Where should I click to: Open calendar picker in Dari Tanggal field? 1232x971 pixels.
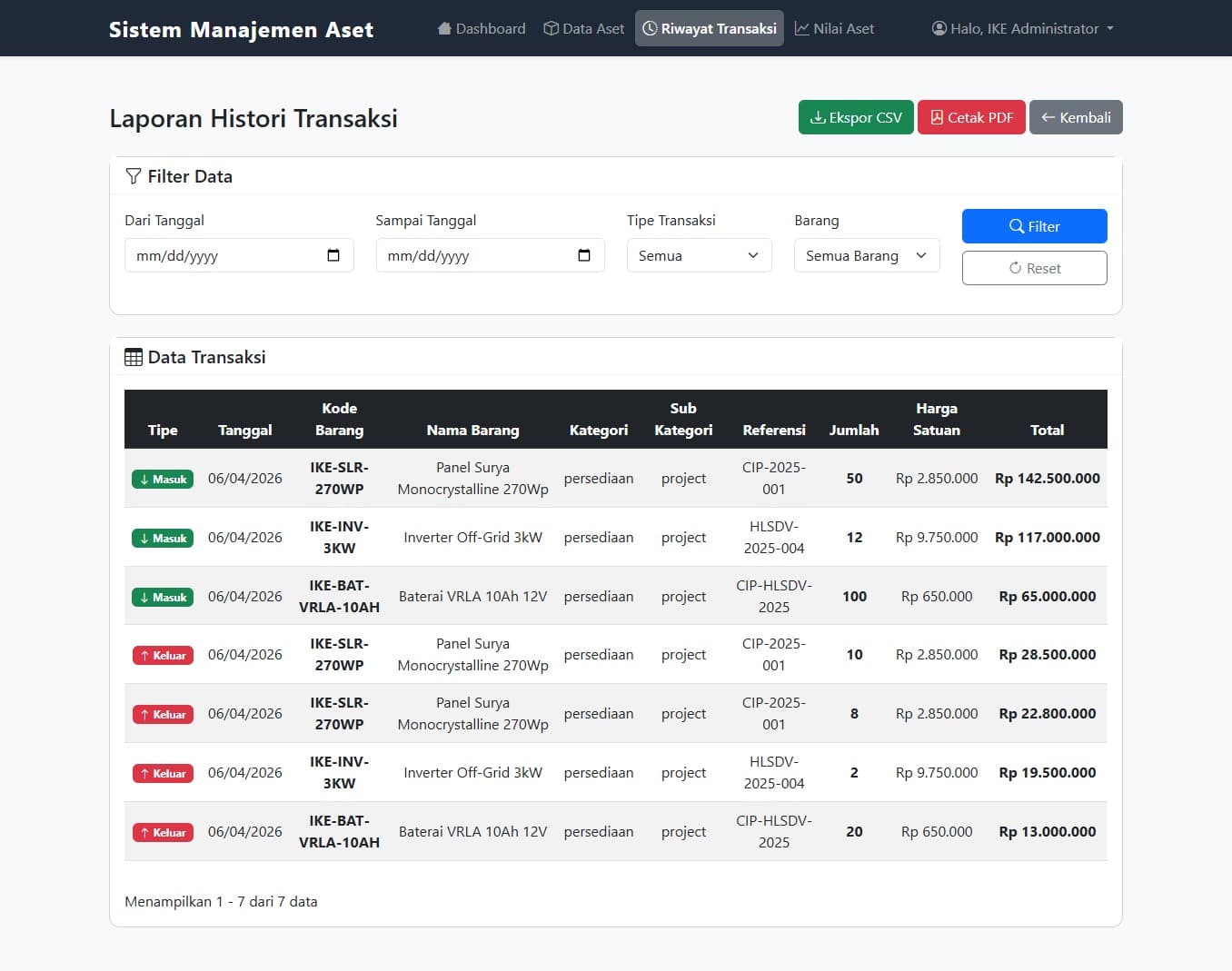333,255
